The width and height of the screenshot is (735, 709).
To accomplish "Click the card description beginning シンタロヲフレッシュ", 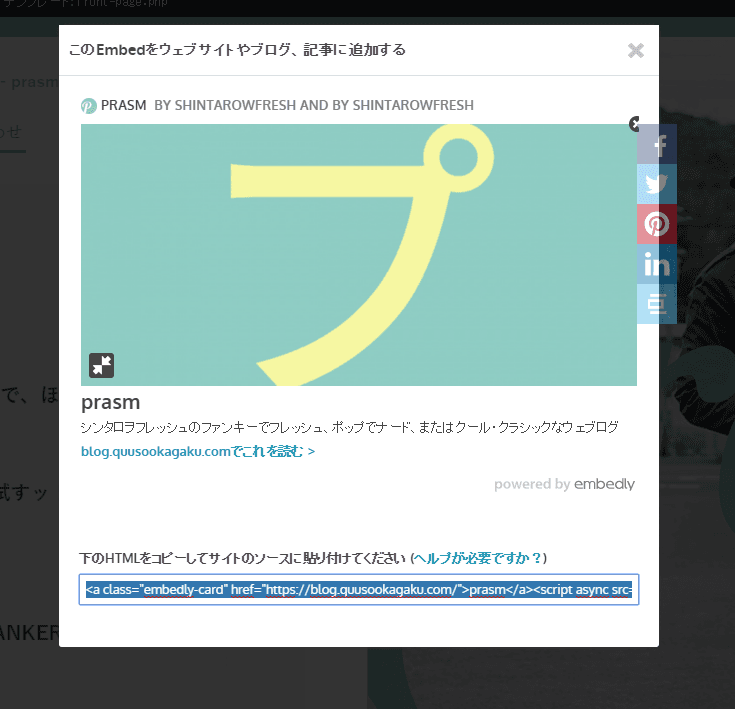I will pyautogui.click(x=349, y=427).
